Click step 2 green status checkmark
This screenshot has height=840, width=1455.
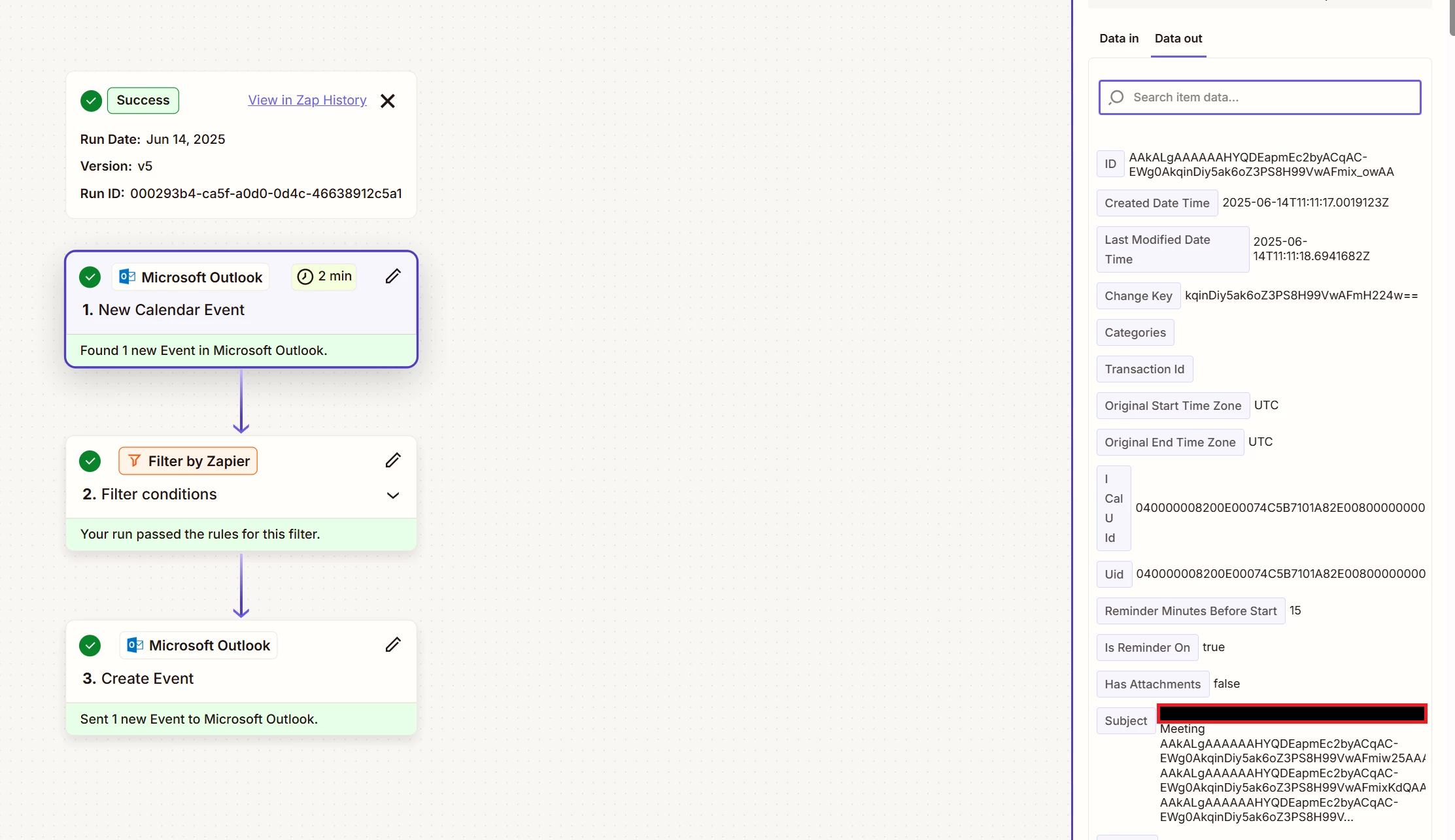pyautogui.click(x=90, y=461)
